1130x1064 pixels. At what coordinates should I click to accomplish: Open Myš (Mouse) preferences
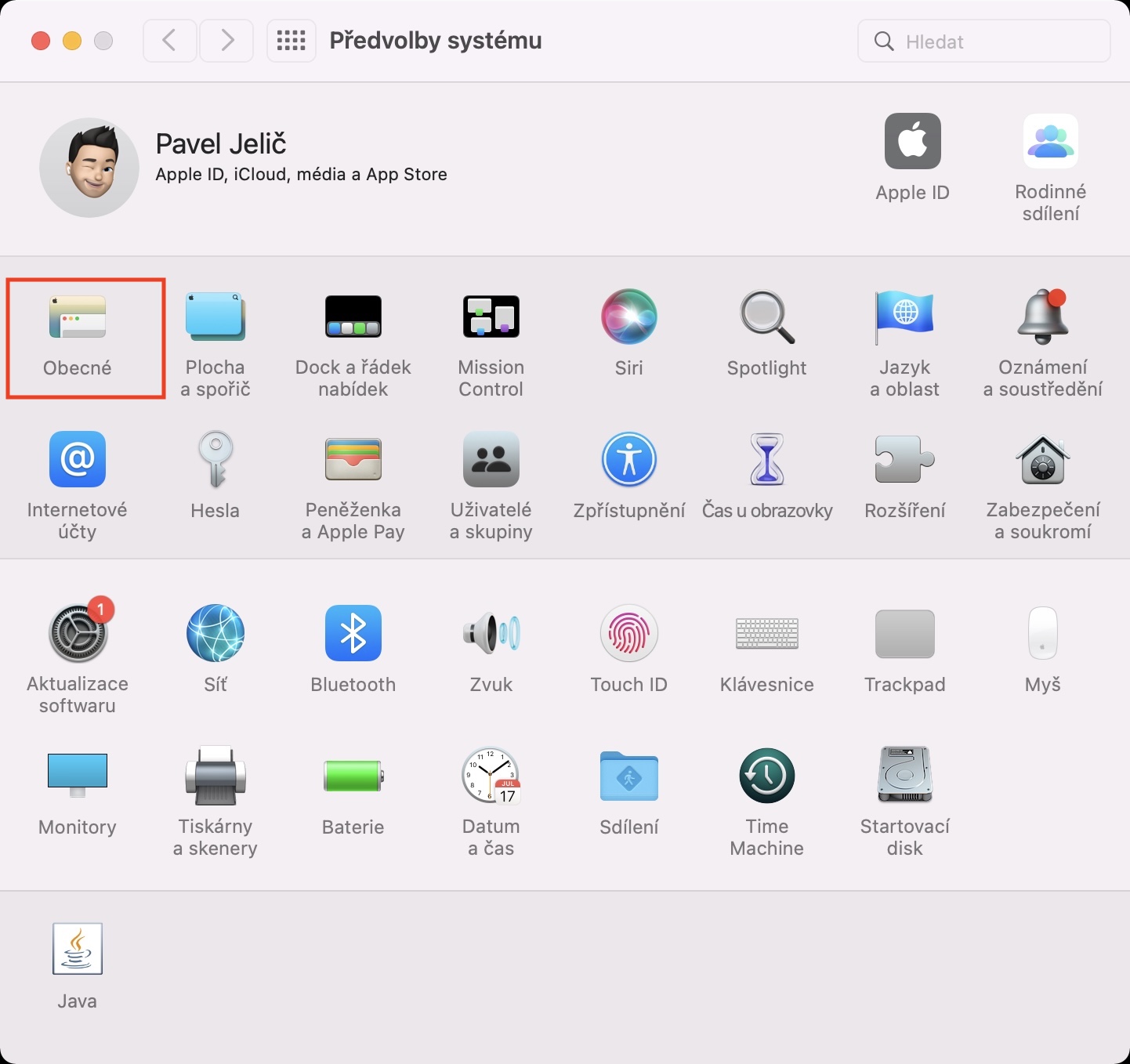tap(1043, 633)
